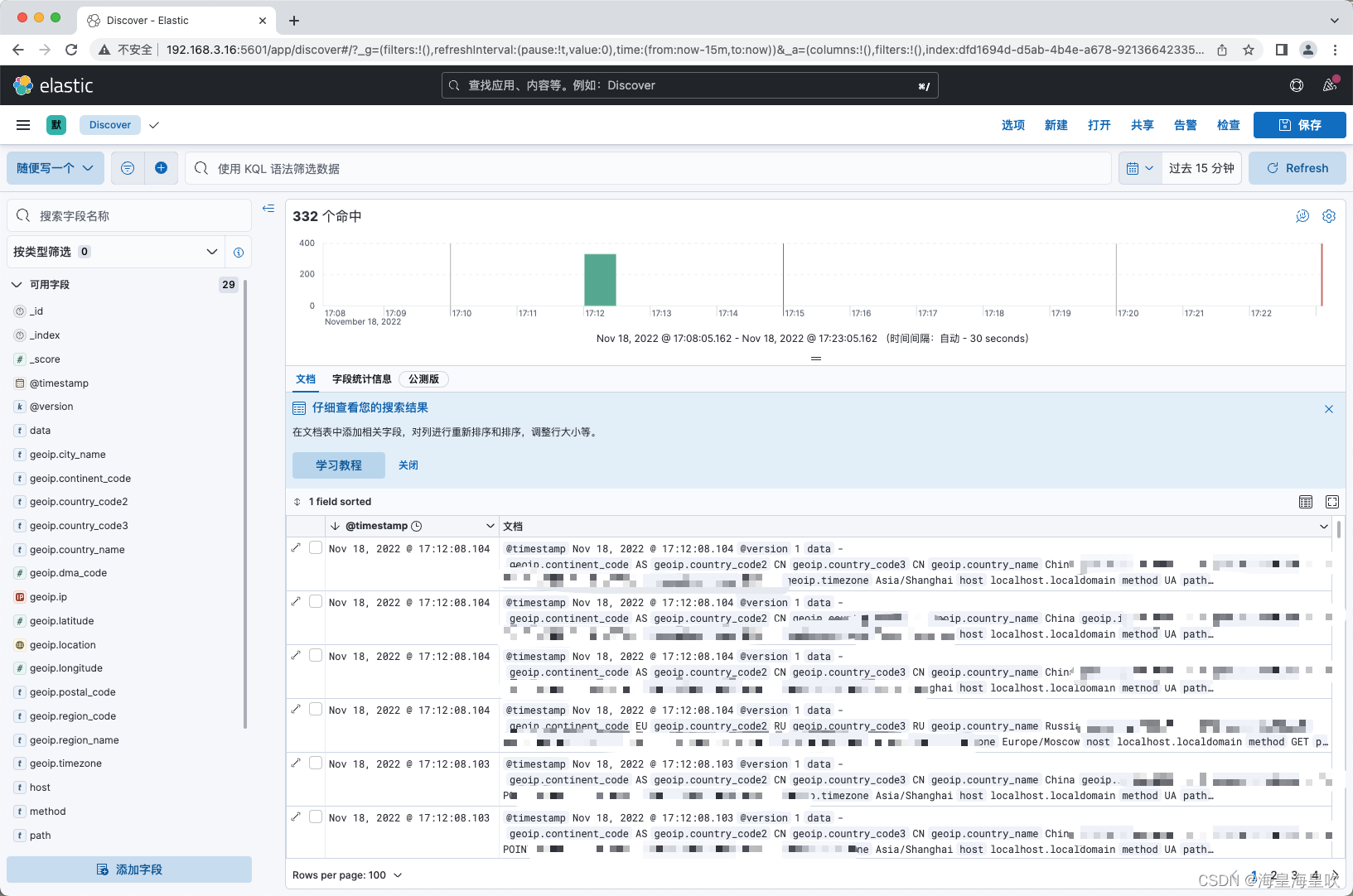Image resolution: width=1353 pixels, height=896 pixels.
Task: Open the 文档 column header menu
Action: [x=1324, y=526]
